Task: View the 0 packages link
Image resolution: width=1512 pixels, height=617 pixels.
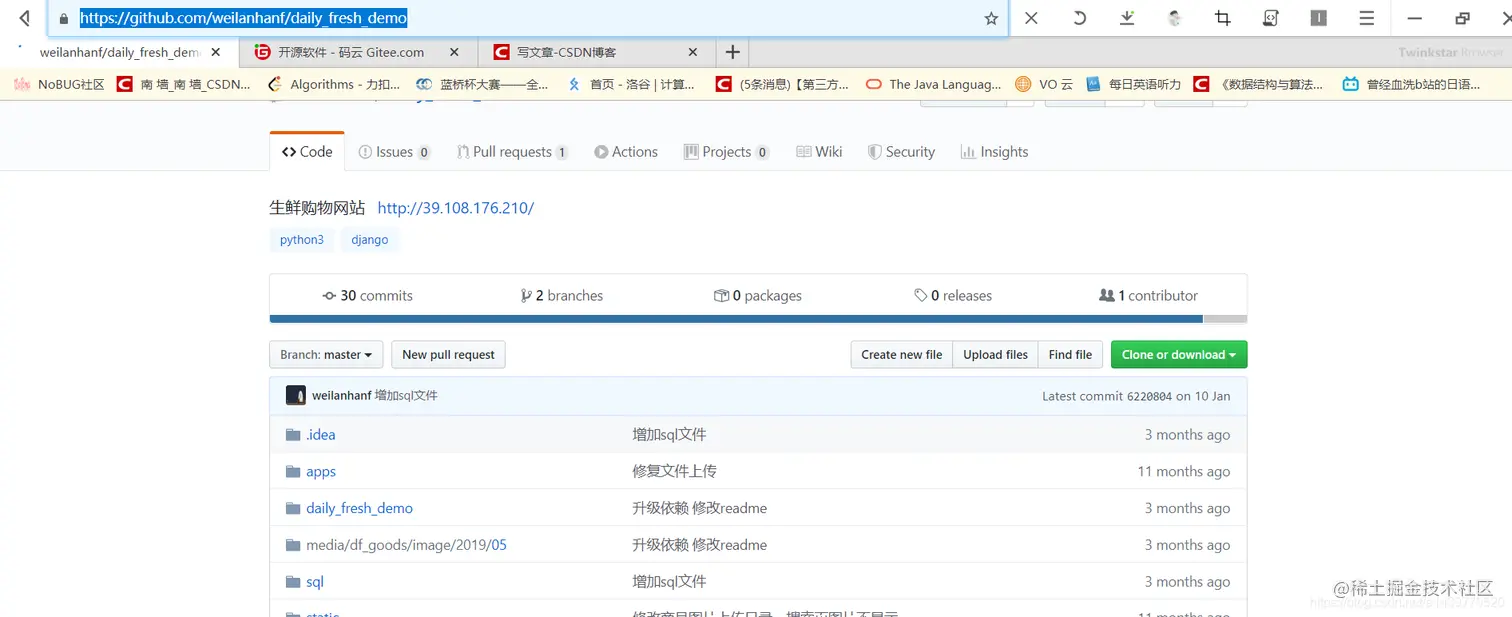Action: coord(758,296)
